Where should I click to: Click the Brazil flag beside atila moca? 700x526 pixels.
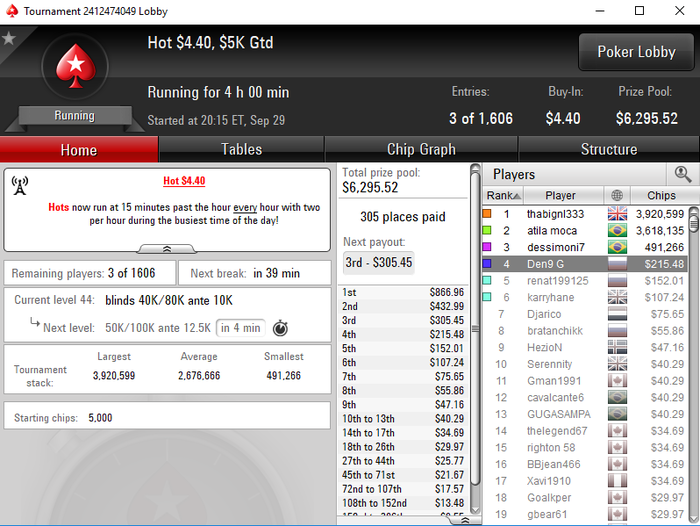click(617, 230)
